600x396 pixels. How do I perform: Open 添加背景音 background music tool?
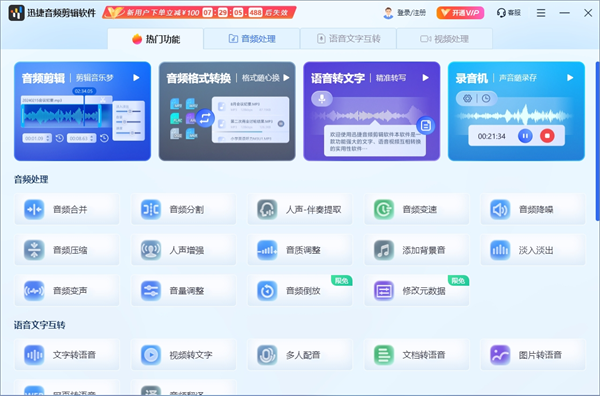coord(417,250)
